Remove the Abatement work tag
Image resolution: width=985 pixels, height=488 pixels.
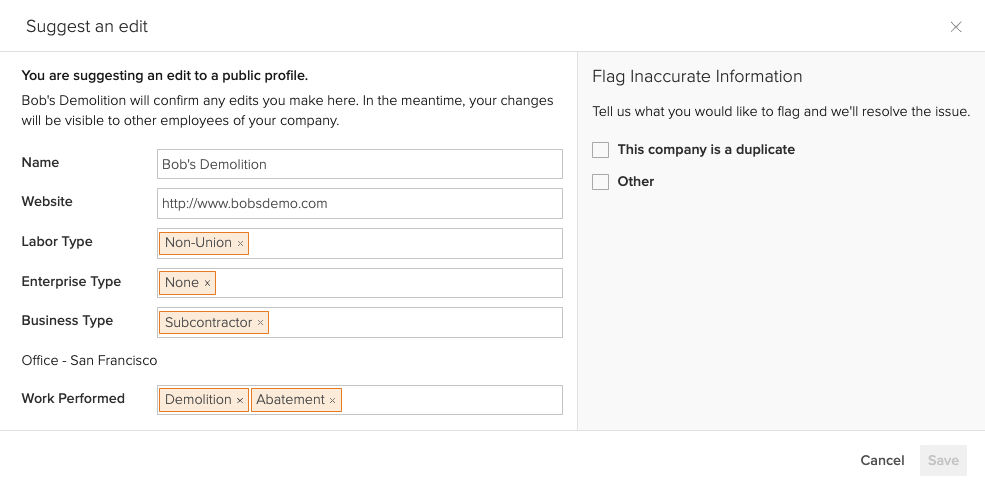(x=333, y=400)
